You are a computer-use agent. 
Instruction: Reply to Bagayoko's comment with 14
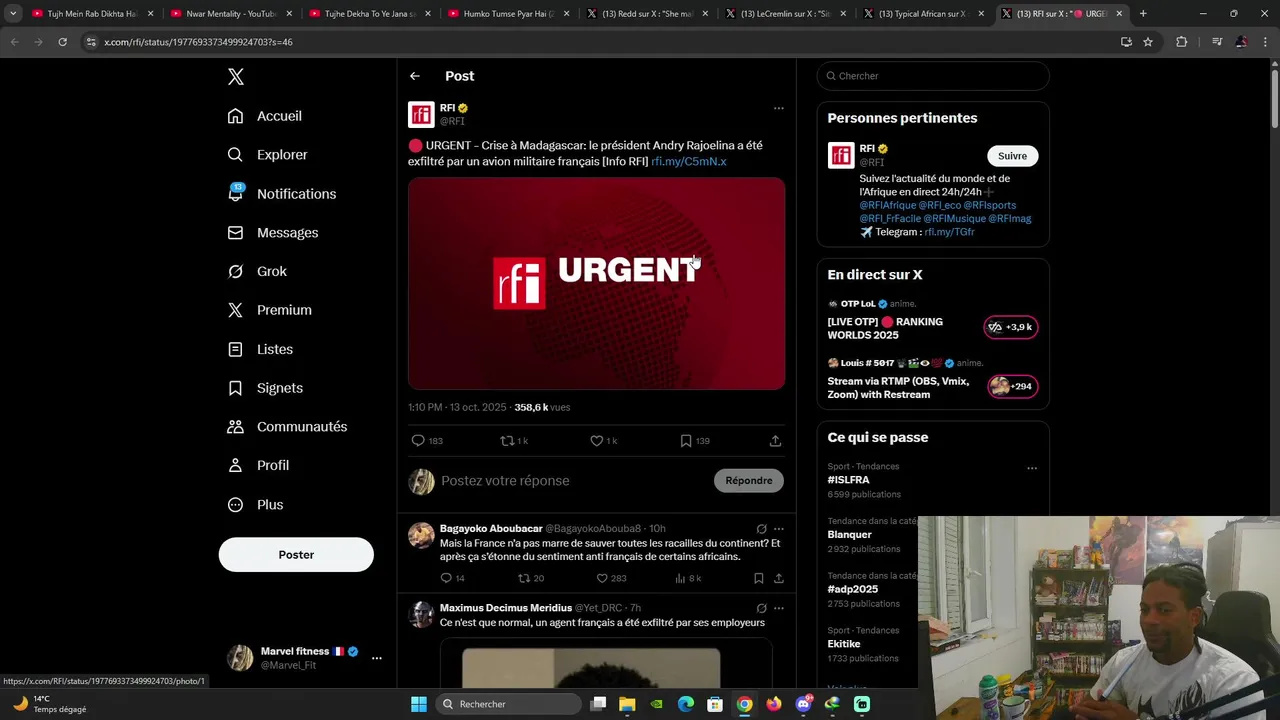[452, 578]
